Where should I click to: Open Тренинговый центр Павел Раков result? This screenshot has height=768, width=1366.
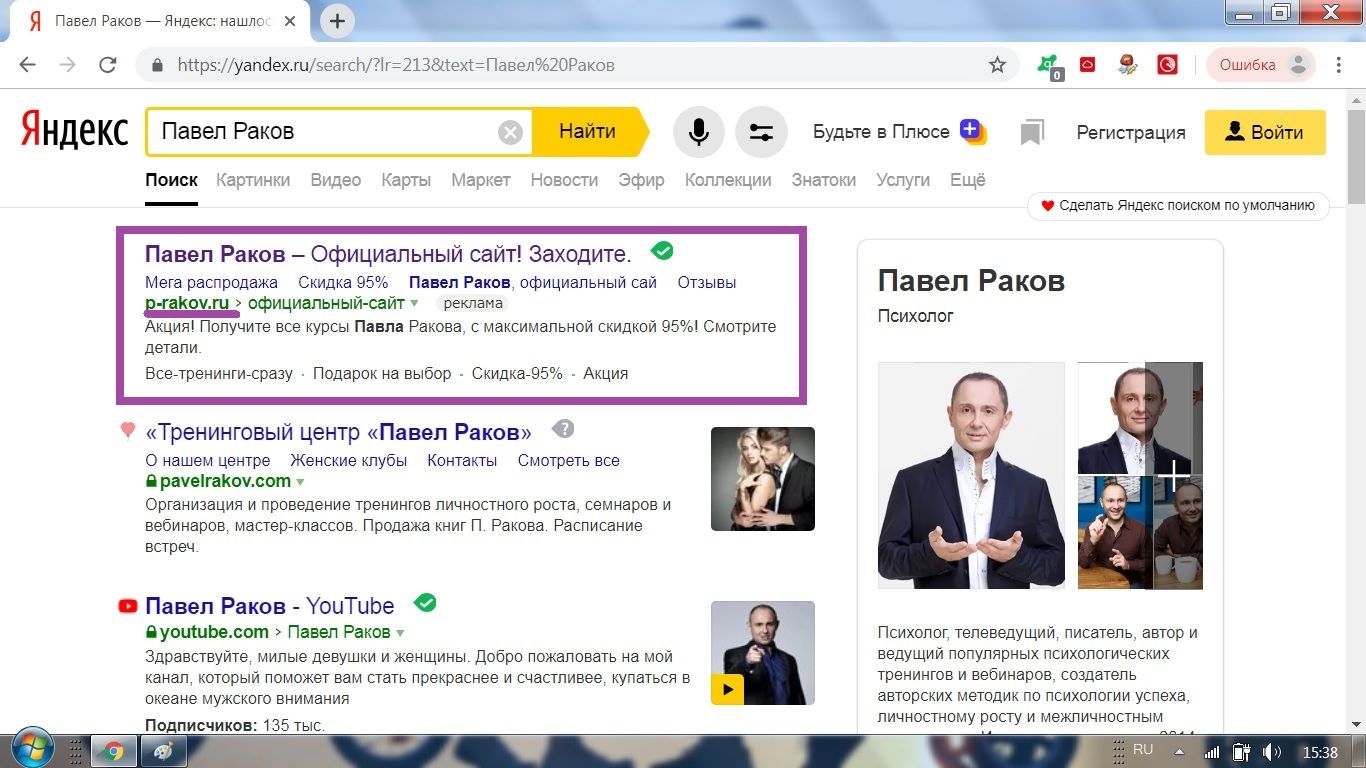[x=338, y=433]
